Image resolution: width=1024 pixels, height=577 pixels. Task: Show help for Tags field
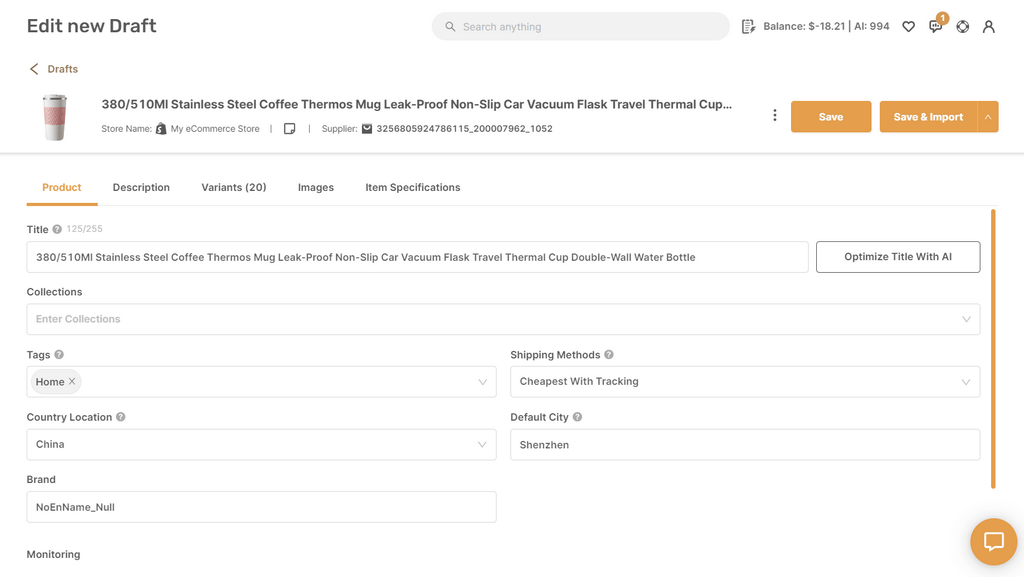click(x=59, y=354)
